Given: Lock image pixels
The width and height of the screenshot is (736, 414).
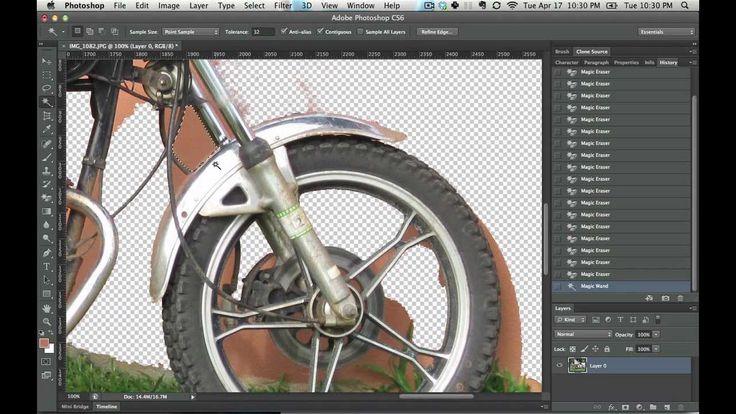Looking at the screenshot, I should [x=584, y=349].
